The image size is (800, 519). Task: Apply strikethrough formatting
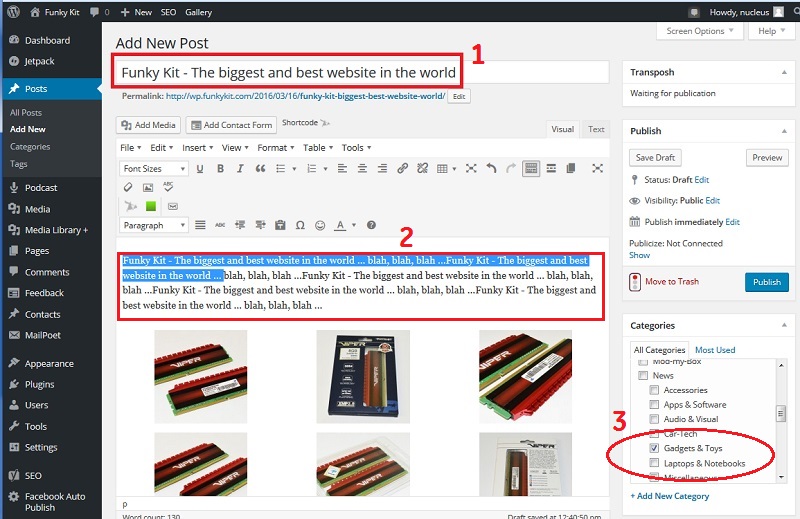tap(220, 225)
